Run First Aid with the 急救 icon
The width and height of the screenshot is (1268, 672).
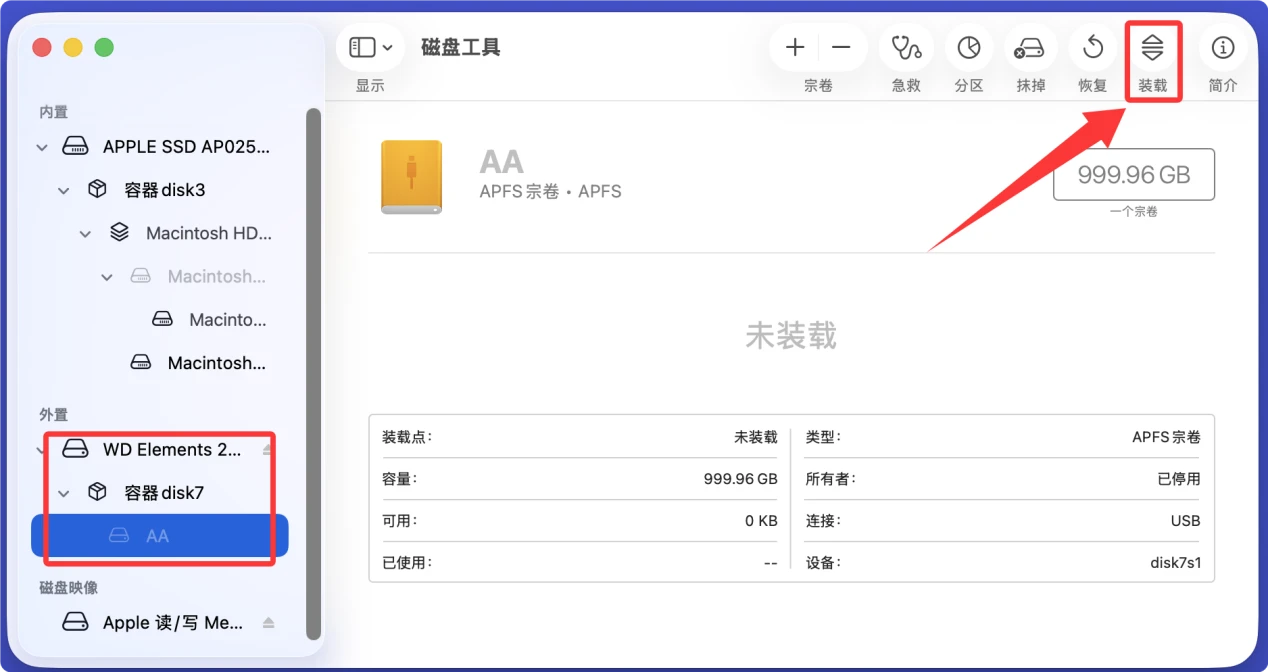[x=905, y=47]
